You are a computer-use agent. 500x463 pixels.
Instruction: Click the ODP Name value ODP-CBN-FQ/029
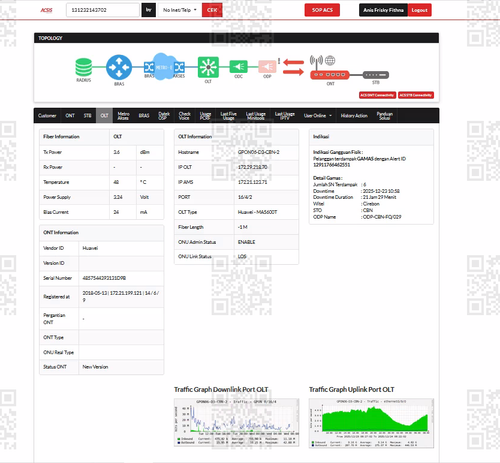pos(382,217)
